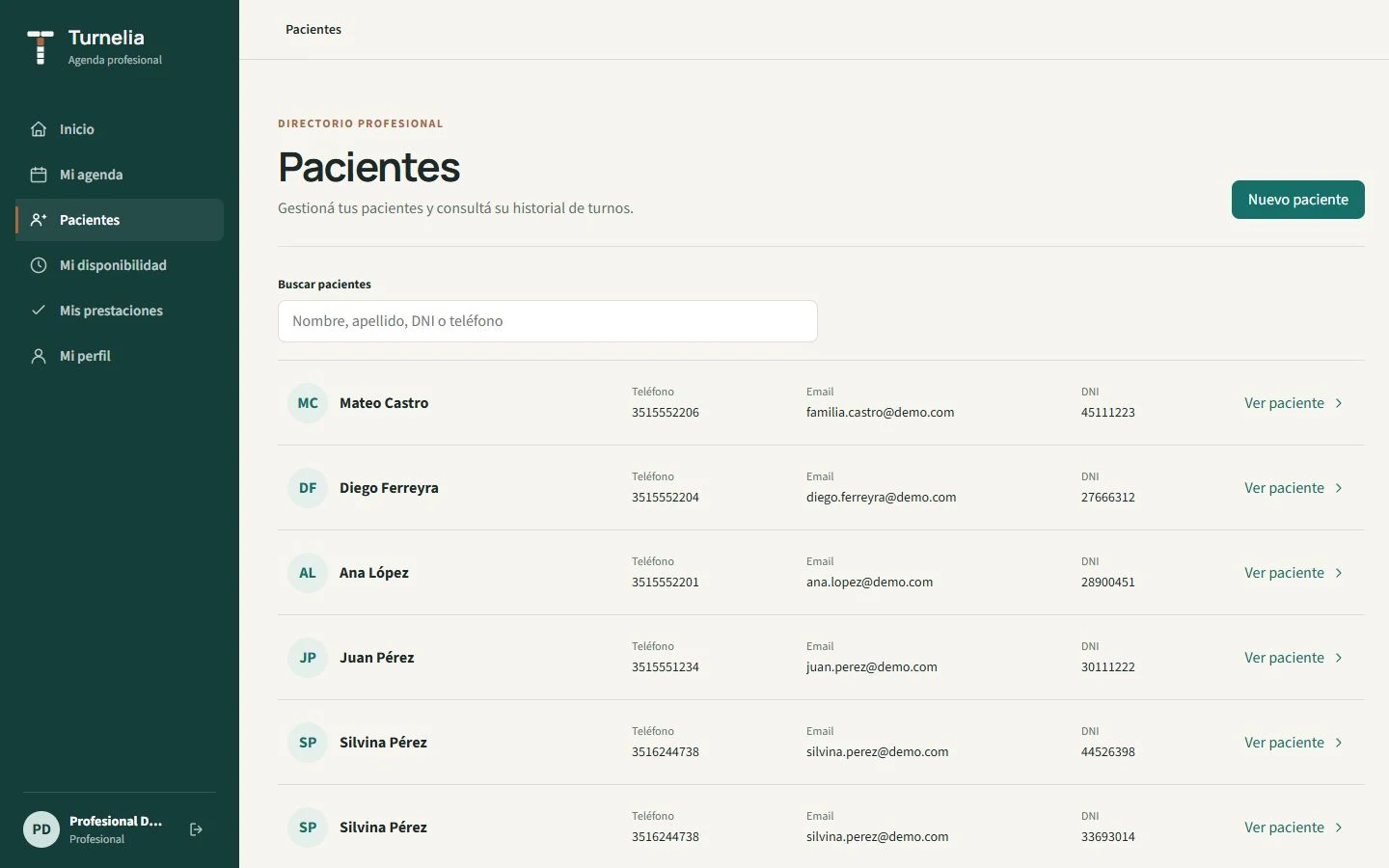Click the person icon for Mi perfil

[39, 356]
